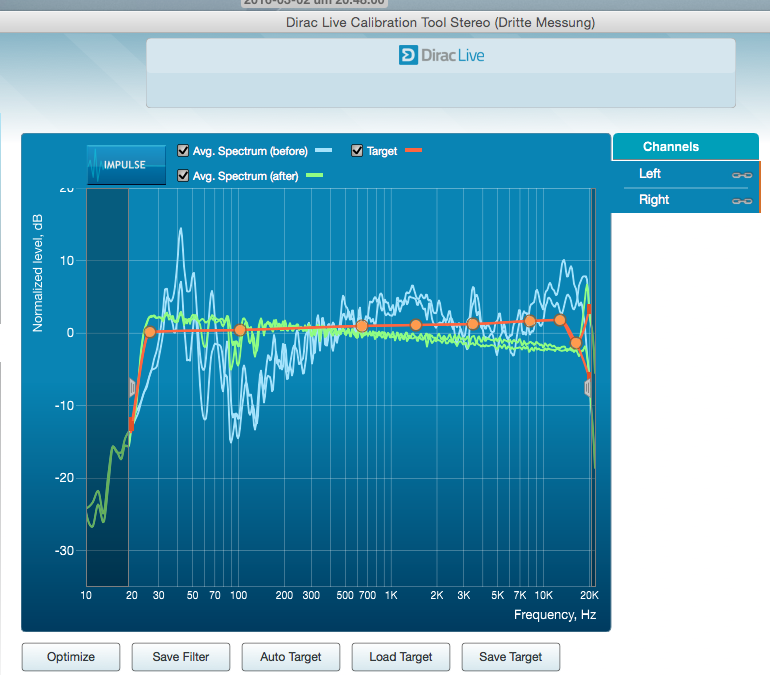The width and height of the screenshot is (770, 675).
Task: Run Auto Target
Action: pos(291,657)
